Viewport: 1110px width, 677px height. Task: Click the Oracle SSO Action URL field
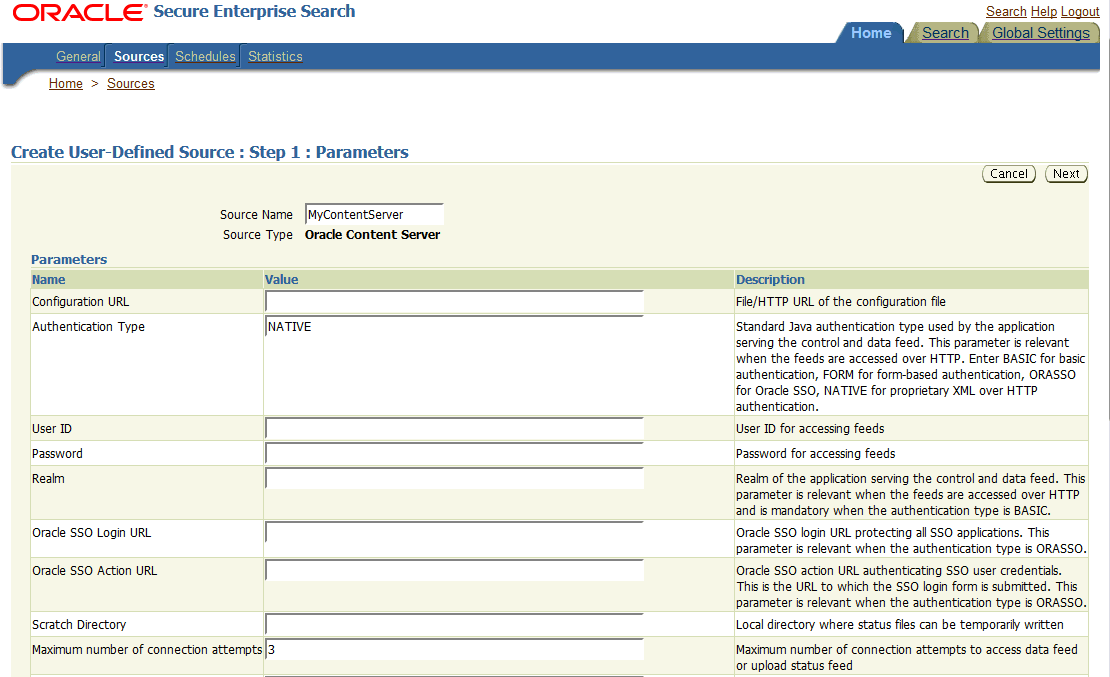[x=454, y=570]
